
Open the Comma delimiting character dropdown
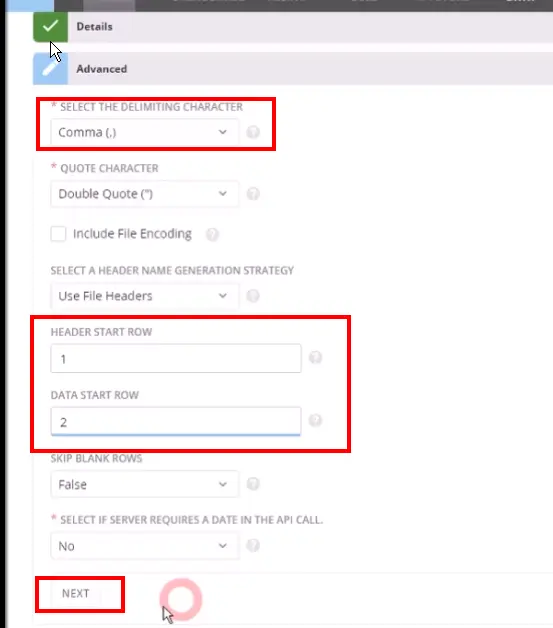click(145, 132)
